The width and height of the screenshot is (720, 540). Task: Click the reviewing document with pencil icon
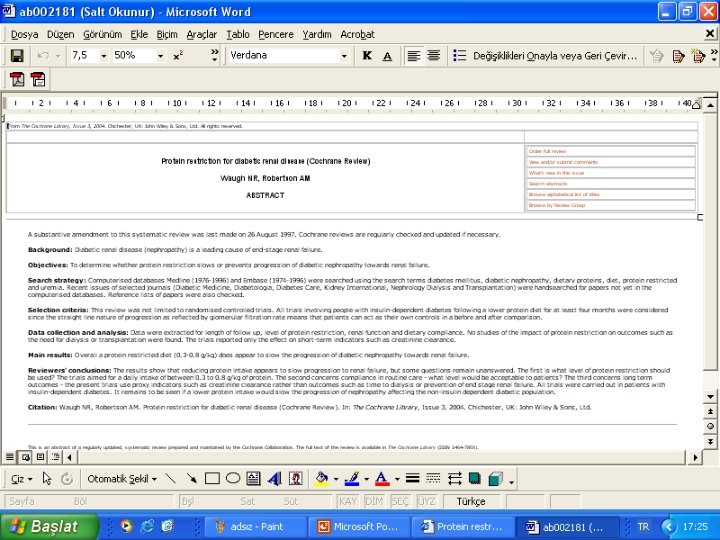click(678, 56)
